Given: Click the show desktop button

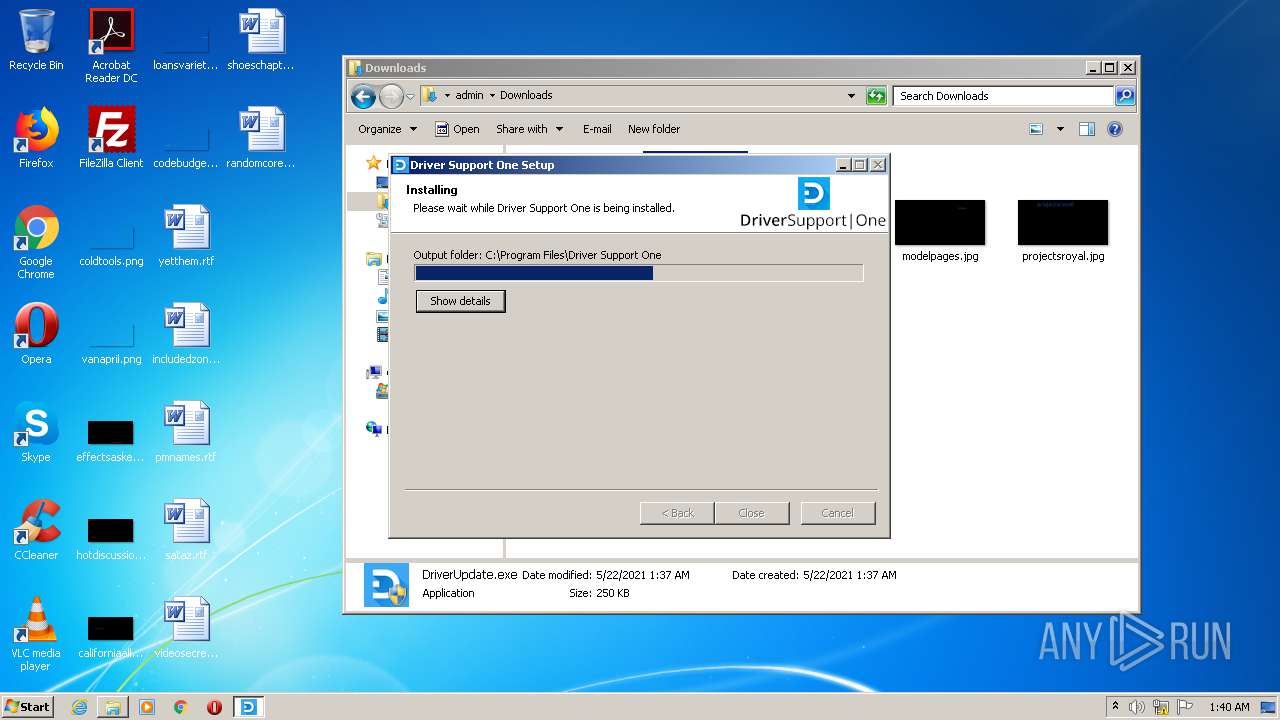Looking at the screenshot, I should coord(1270,707).
